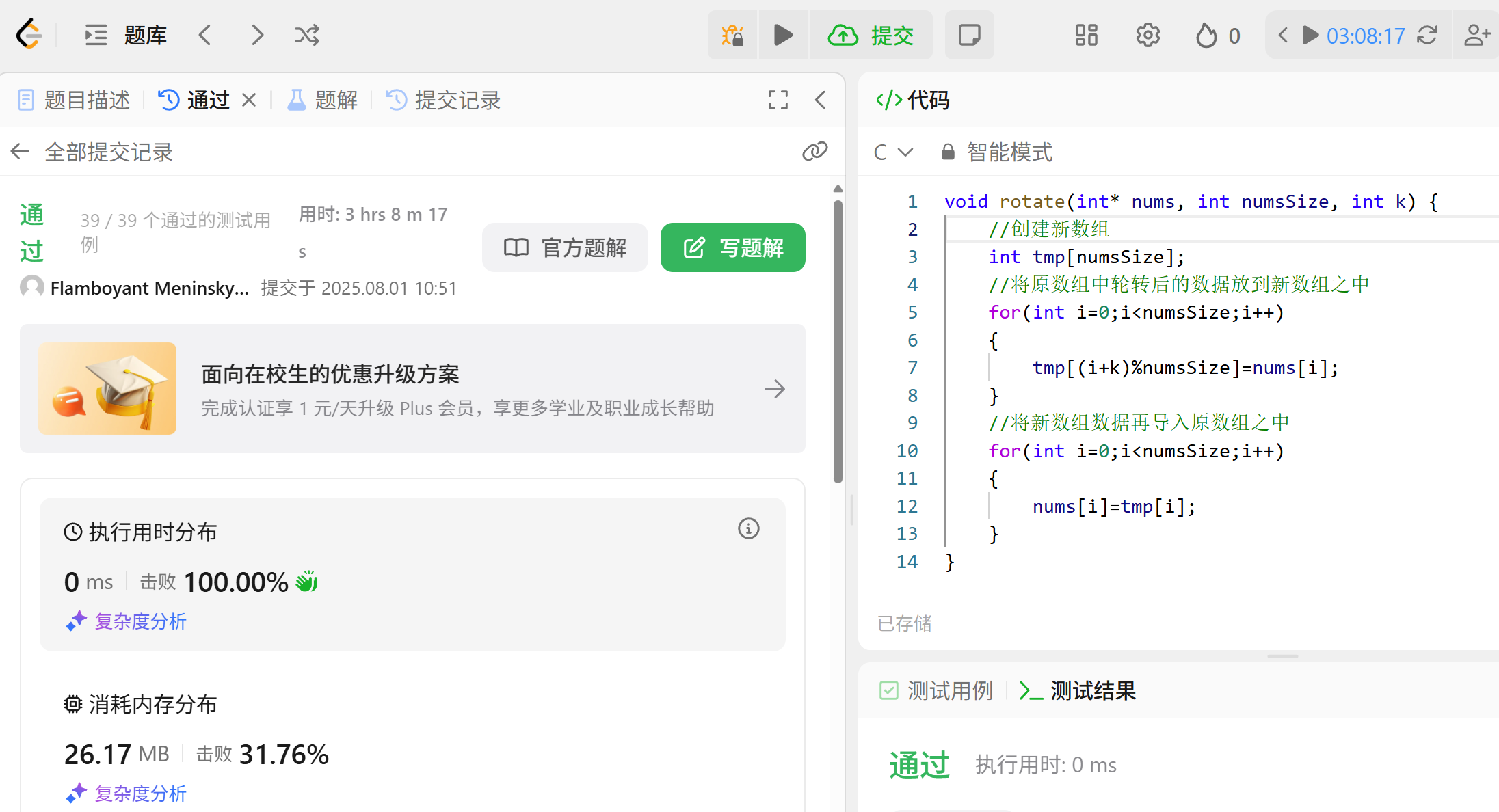Run code with the play button

pyautogui.click(x=783, y=35)
